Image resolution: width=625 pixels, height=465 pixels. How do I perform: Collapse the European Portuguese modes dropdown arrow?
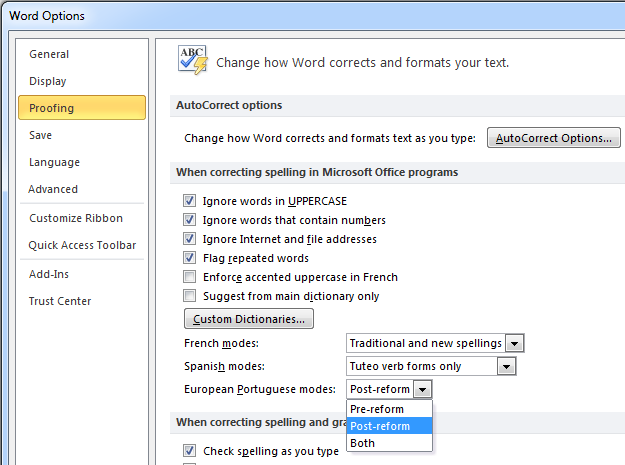423,389
